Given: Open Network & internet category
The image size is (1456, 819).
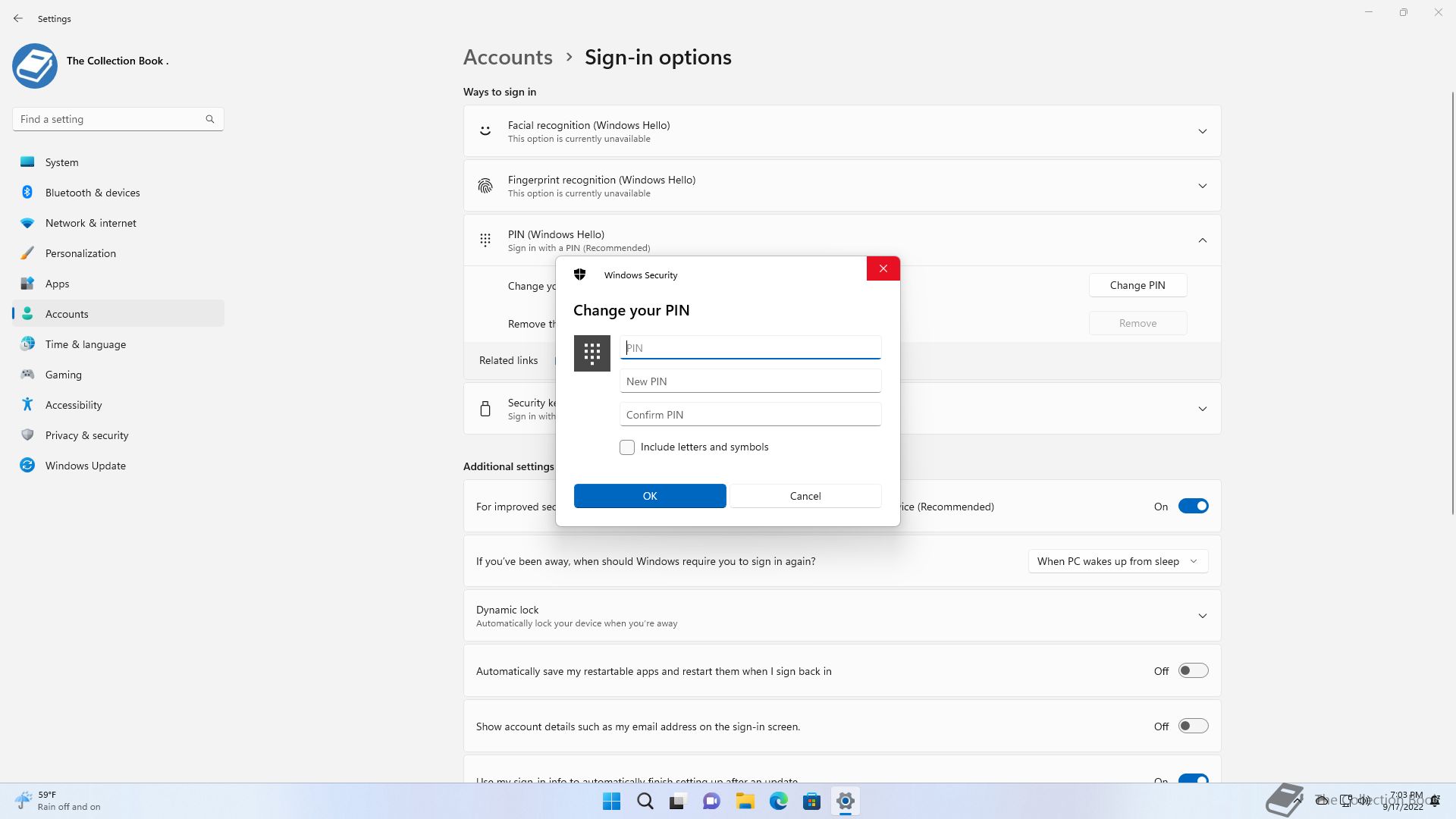Looking at the screenshot, I should (118, 223).
